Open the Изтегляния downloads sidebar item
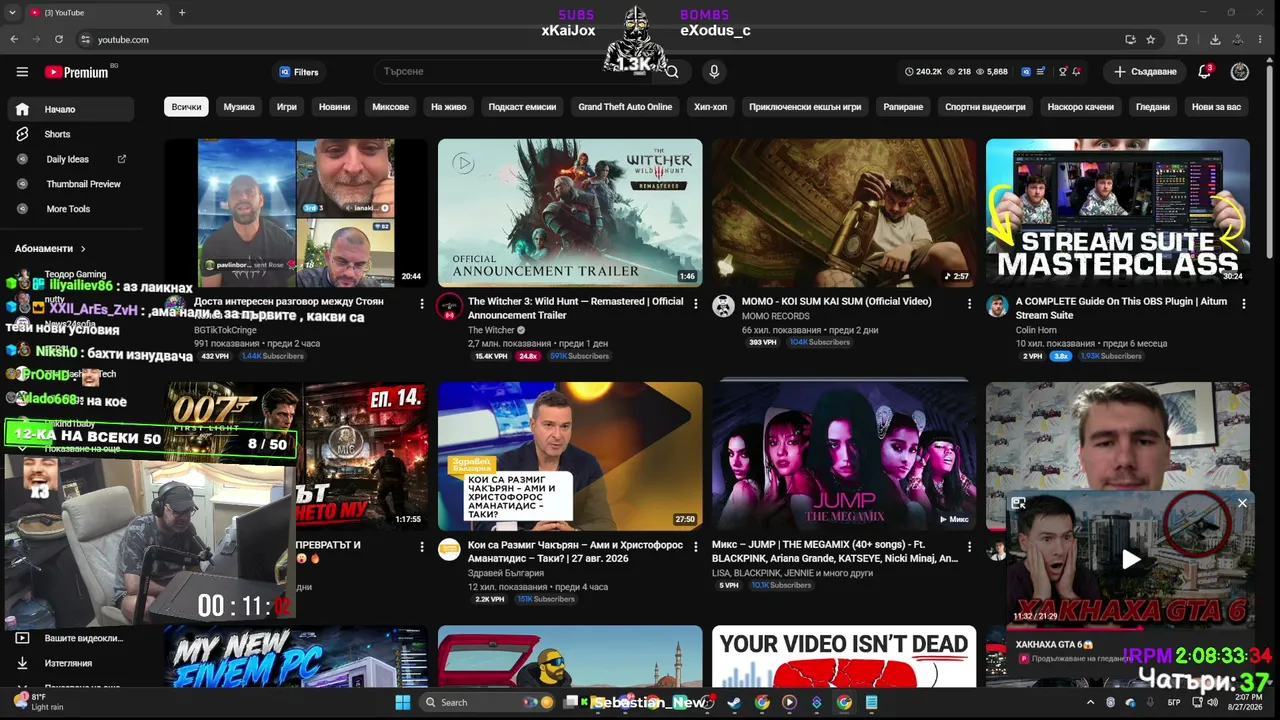 (70, 663)
